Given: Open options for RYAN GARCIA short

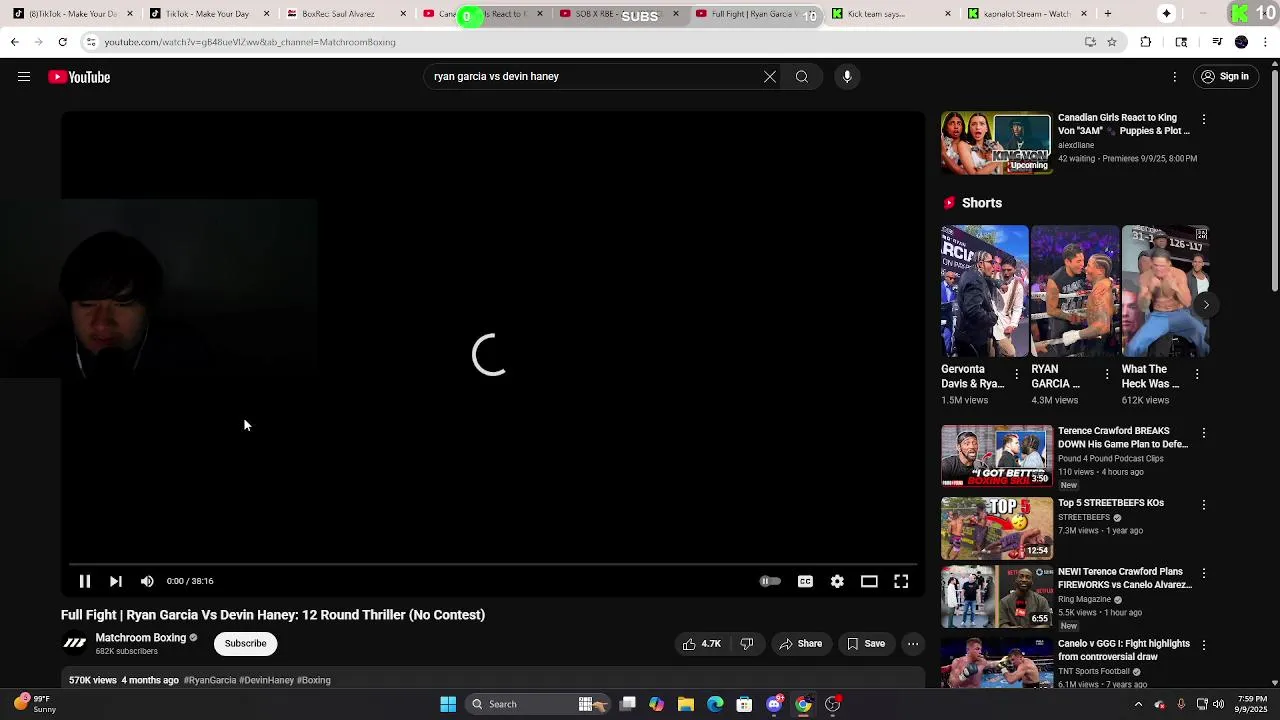Looking at the screenshot, I should (x=1107, y=374).
